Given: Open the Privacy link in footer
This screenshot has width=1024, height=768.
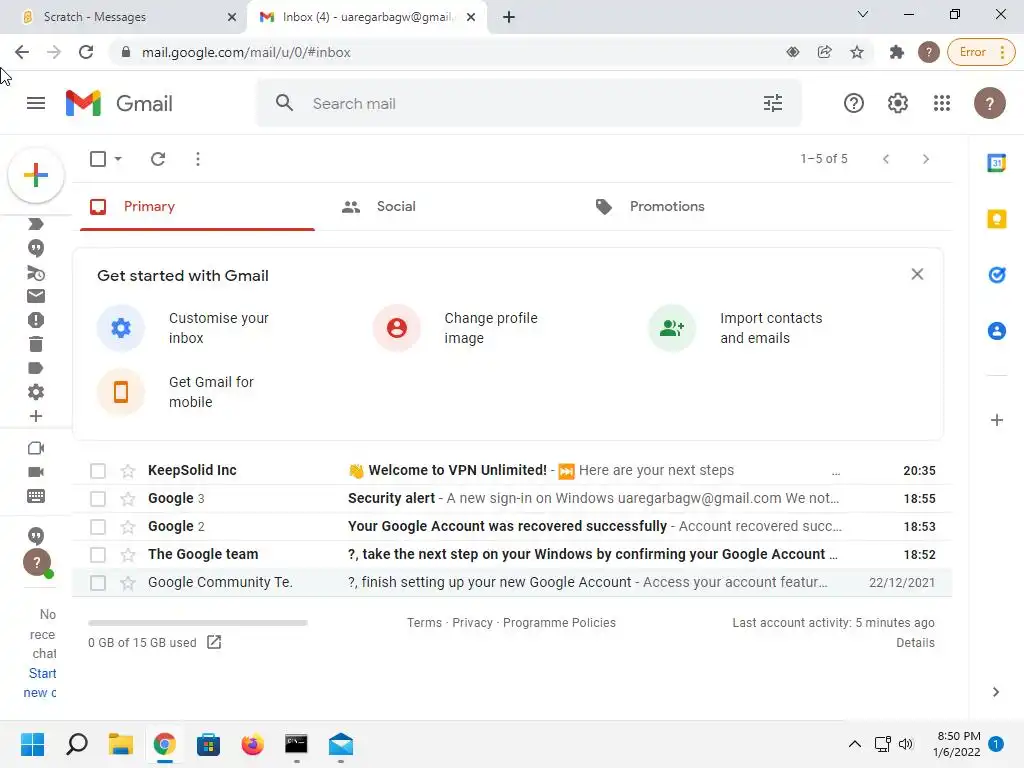Looking at the screenshot, I should pos(472,623).
